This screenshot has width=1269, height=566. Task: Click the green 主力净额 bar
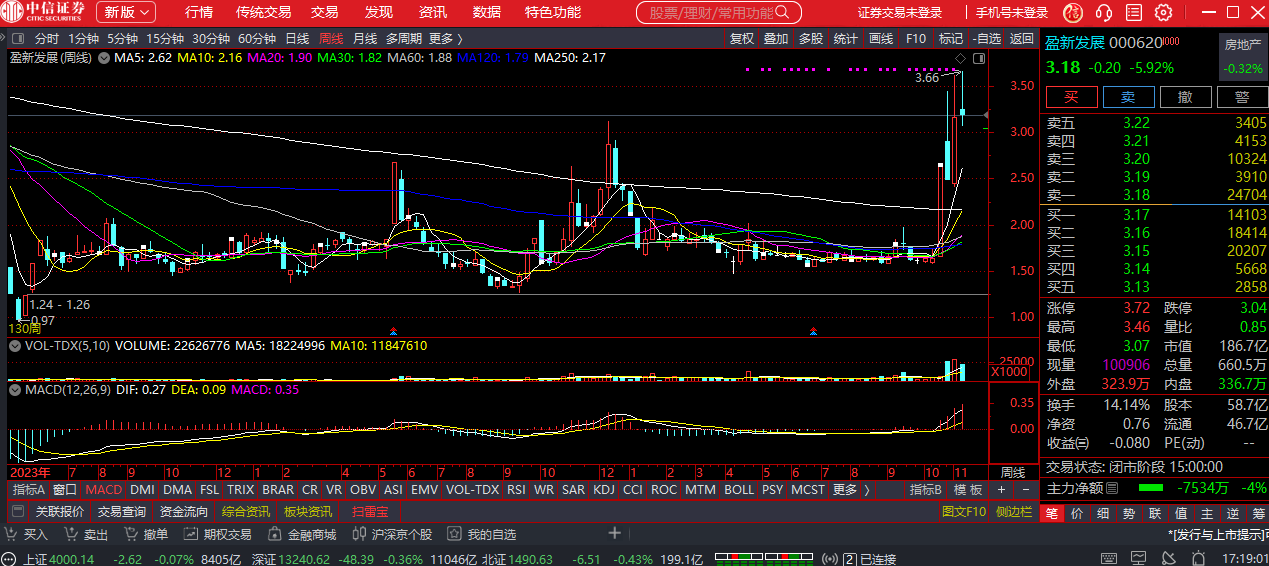(x=1151, y=488)
